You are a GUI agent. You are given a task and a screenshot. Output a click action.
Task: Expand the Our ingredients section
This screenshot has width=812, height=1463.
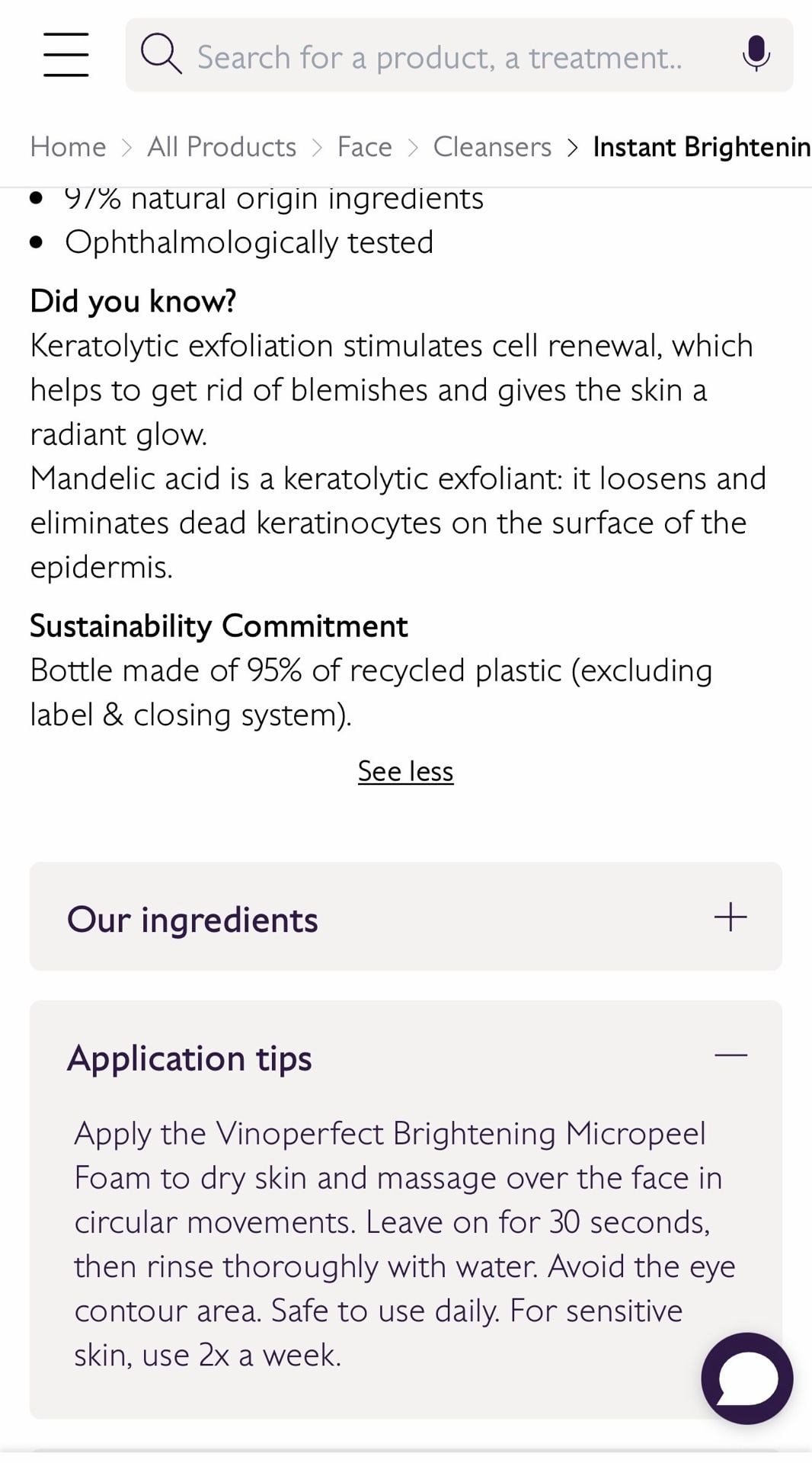(x=406, y=917)
